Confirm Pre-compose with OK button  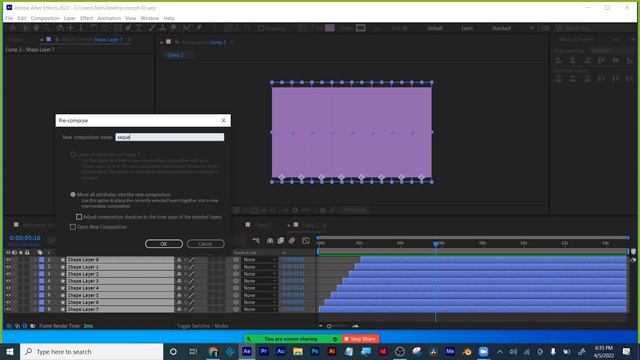pyautogui.click(x=164, y=244)
